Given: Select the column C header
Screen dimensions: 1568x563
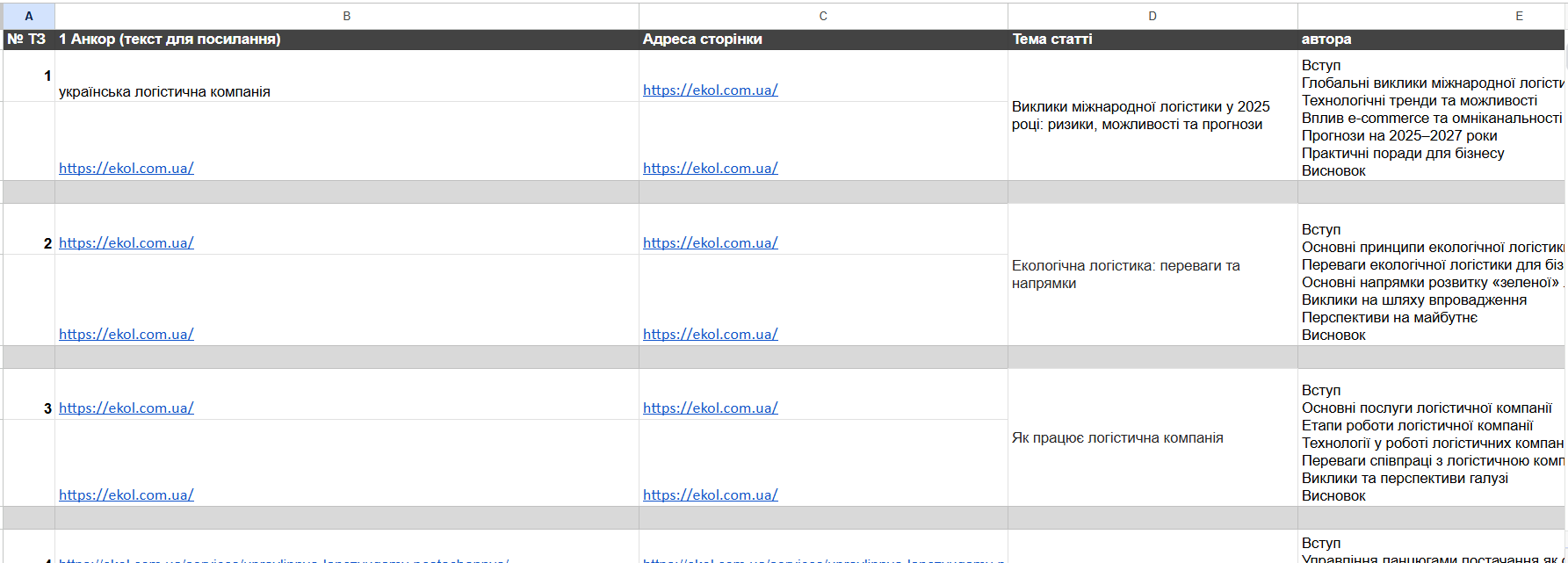Looking at the screenshot, I should [822, 16].
